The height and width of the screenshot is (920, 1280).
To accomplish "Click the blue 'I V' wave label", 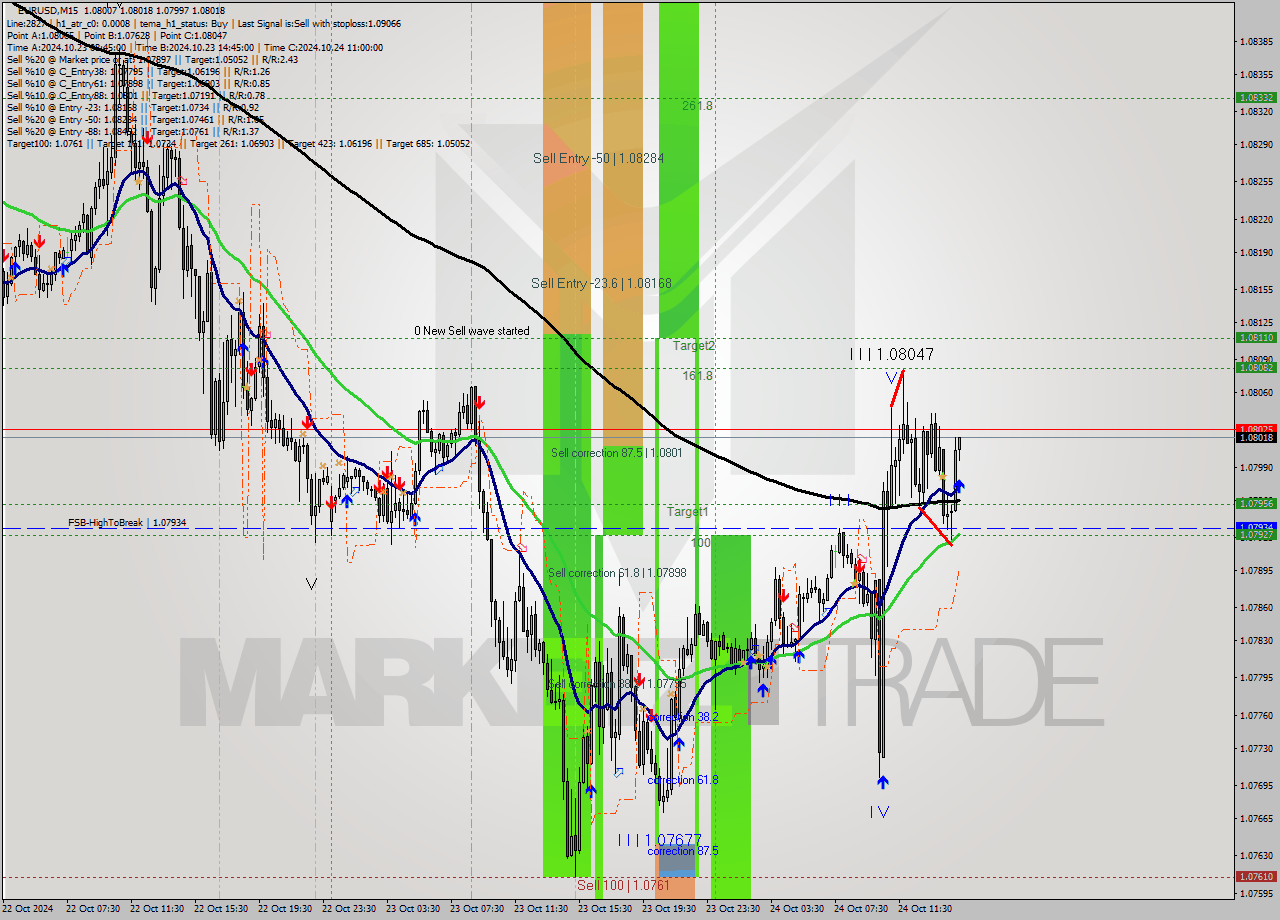I will (x=879, y=812).
